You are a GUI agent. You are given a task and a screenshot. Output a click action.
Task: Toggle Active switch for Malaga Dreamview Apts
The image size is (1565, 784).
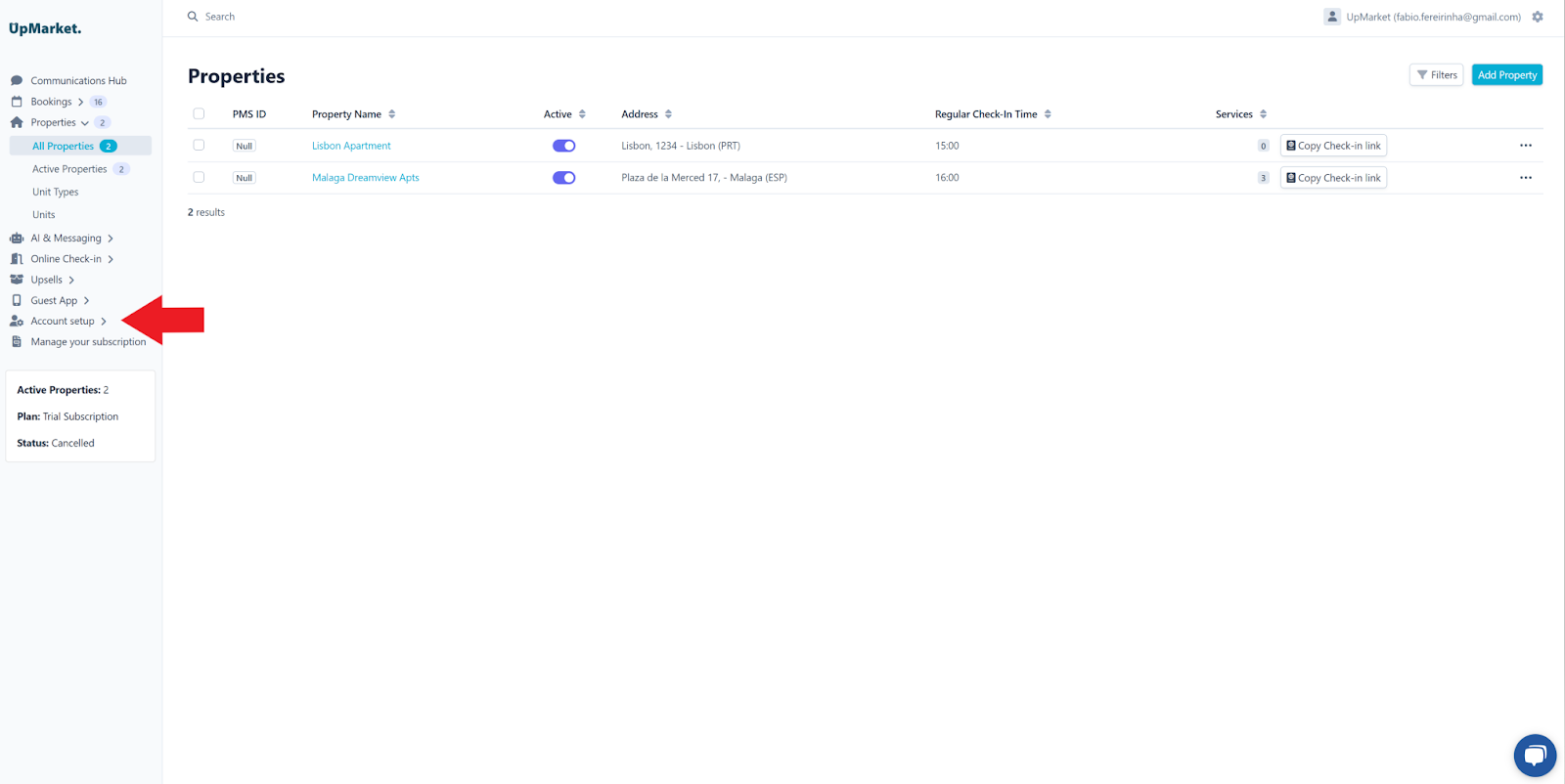point(564,178)
